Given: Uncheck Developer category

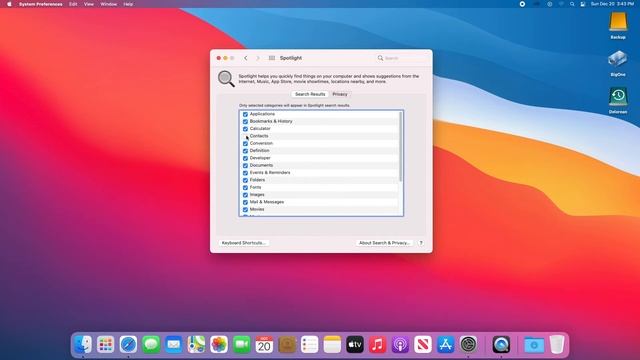Looking at the screenshot, I should (x=245, y=158).
